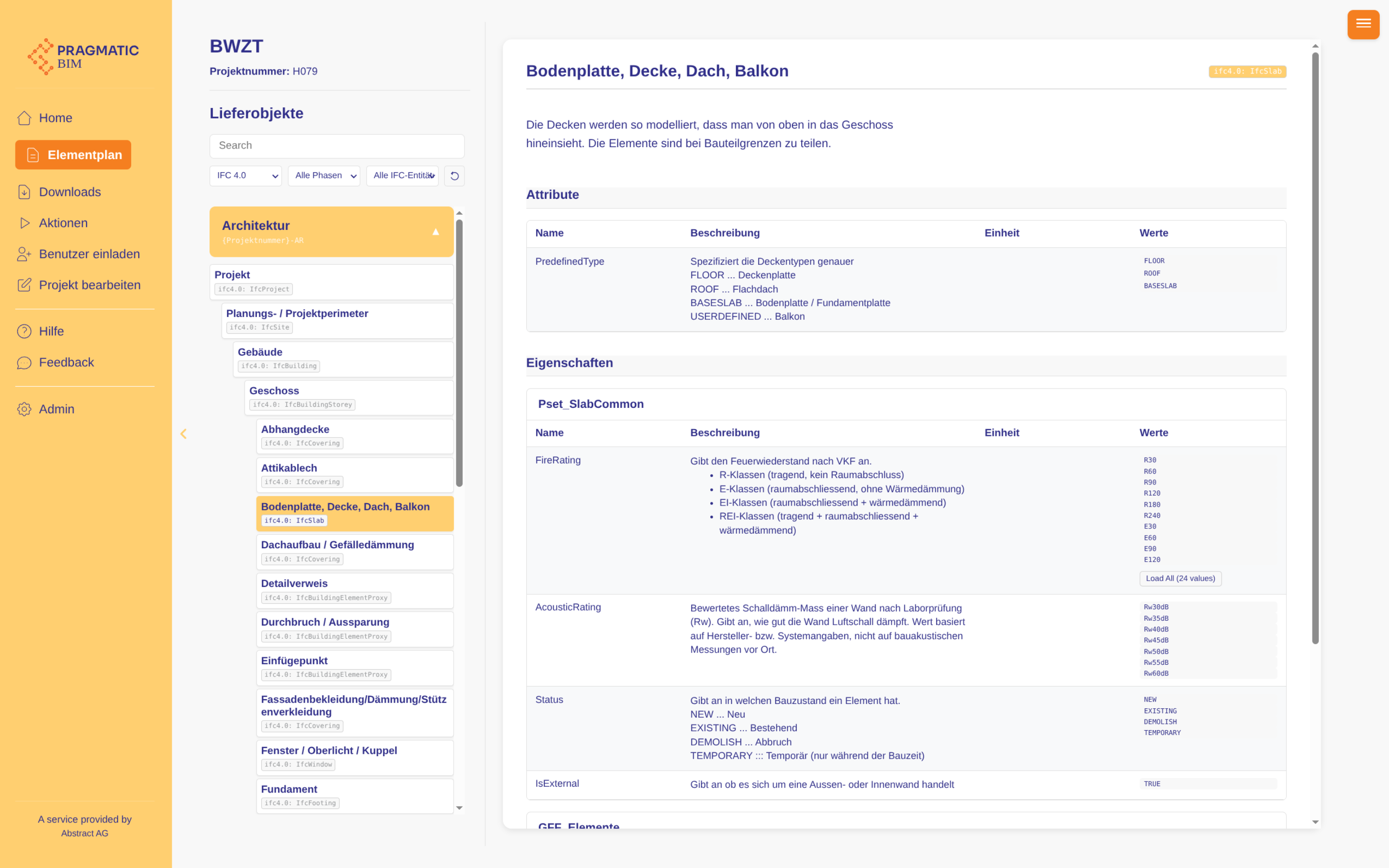Select the Geschoss tree item
Viewport: 1389px width, 868px height.
[x=349, y=397]
